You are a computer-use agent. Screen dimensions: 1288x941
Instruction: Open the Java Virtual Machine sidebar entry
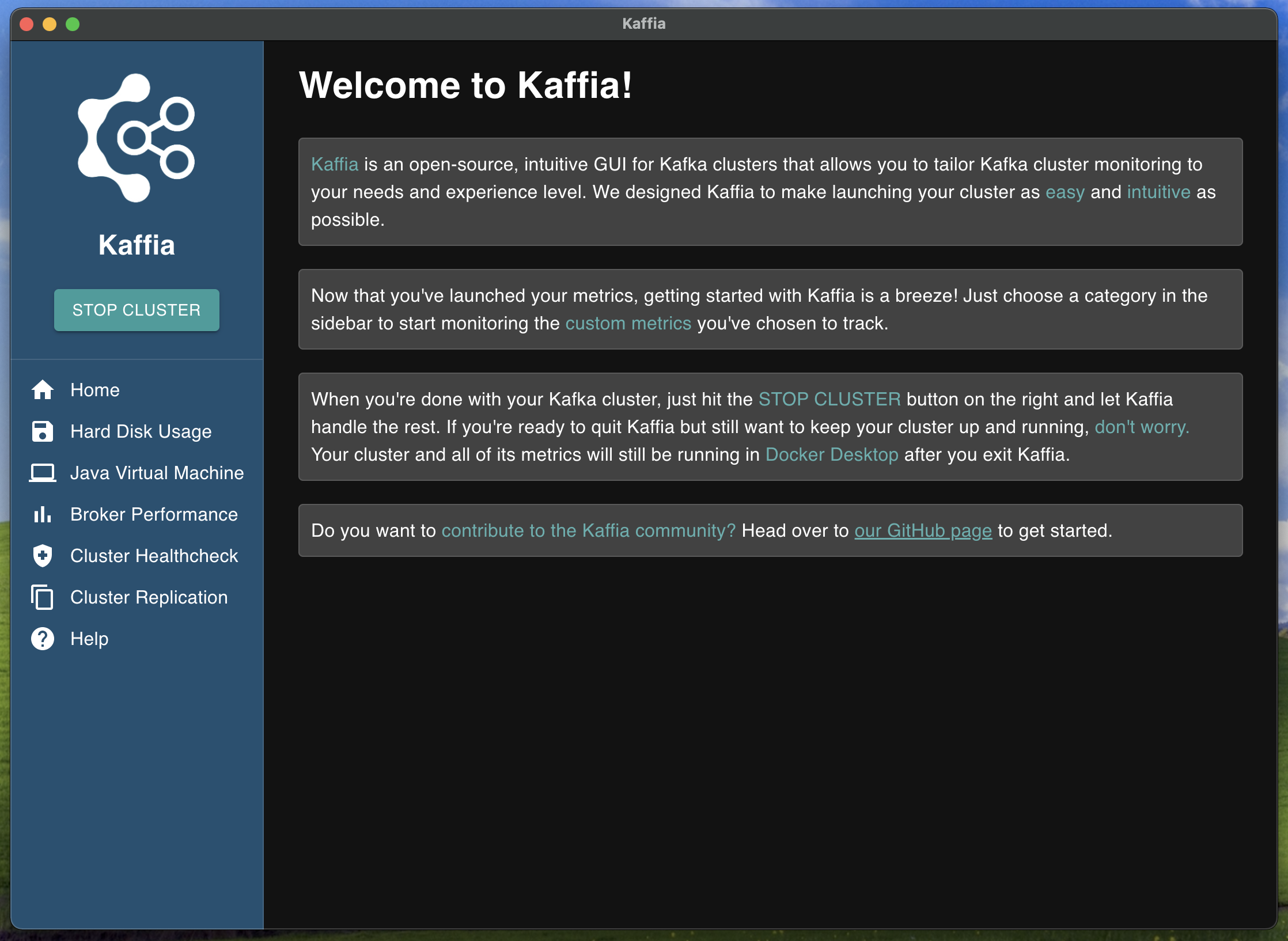pyautogui.click(x=157, y=473)
